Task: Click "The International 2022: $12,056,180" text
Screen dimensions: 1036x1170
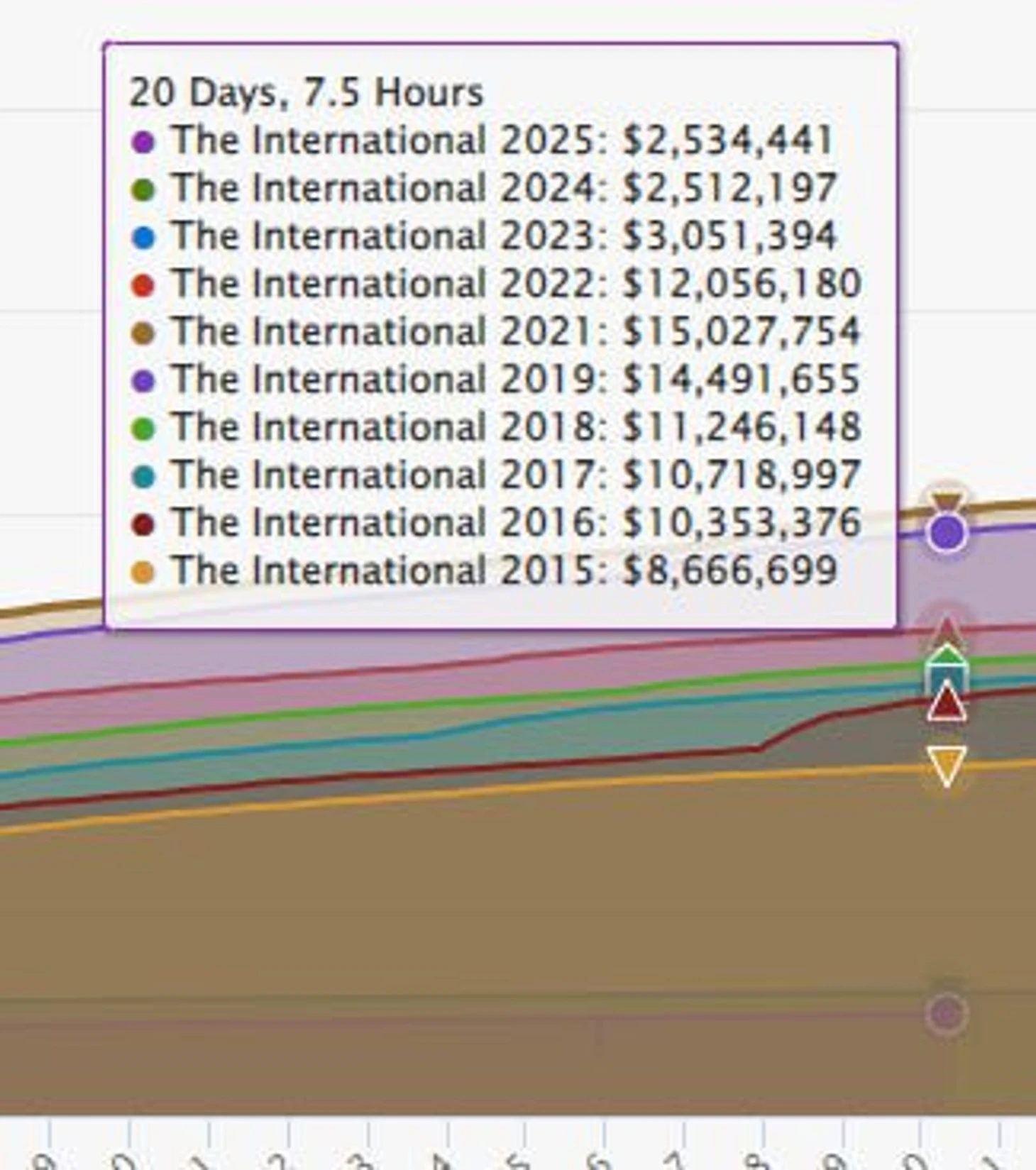Action: pyautogui.click(x=517, y=283)
